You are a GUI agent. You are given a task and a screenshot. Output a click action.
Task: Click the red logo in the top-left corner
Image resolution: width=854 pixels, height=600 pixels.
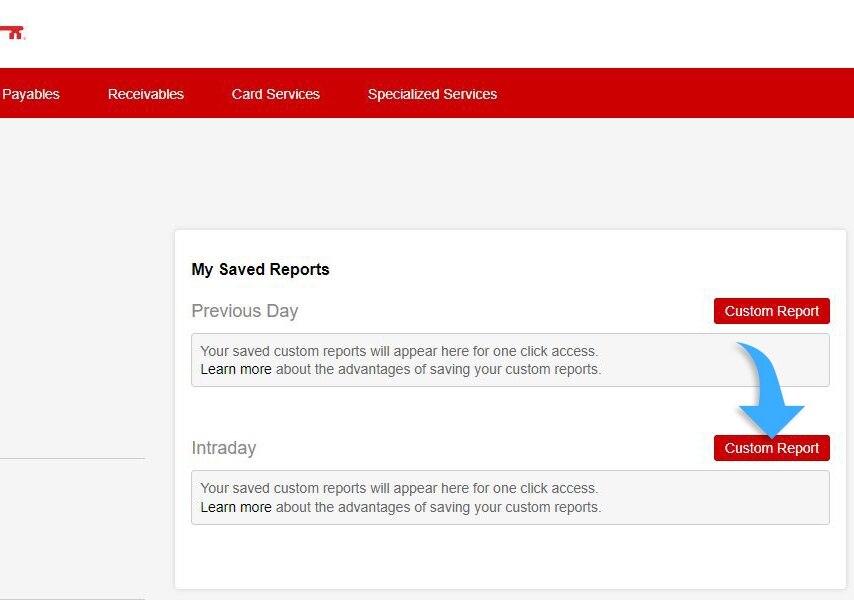click(12, 33)
